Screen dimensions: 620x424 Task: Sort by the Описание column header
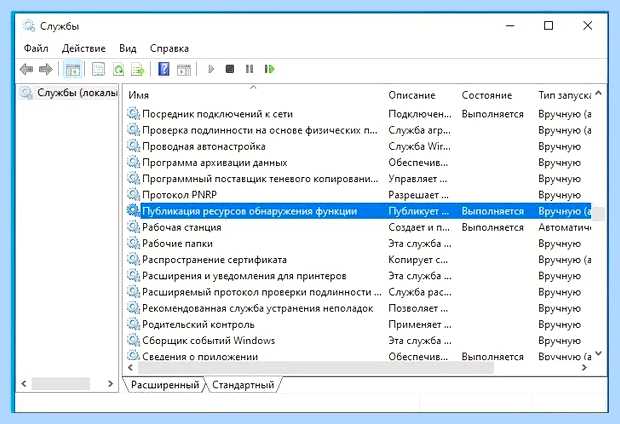tap(412, 95)
